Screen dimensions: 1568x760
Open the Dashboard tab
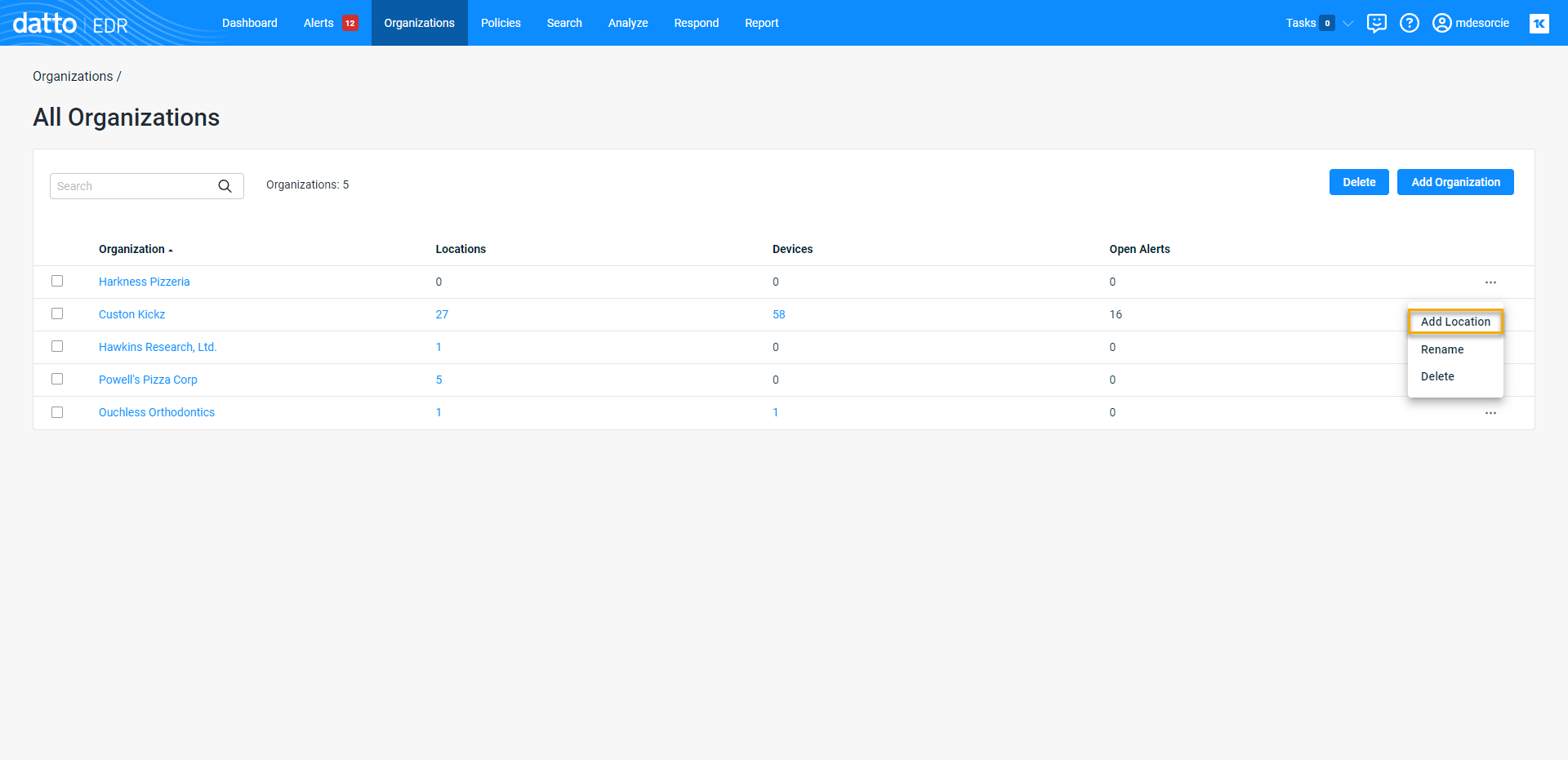point(250,23)
